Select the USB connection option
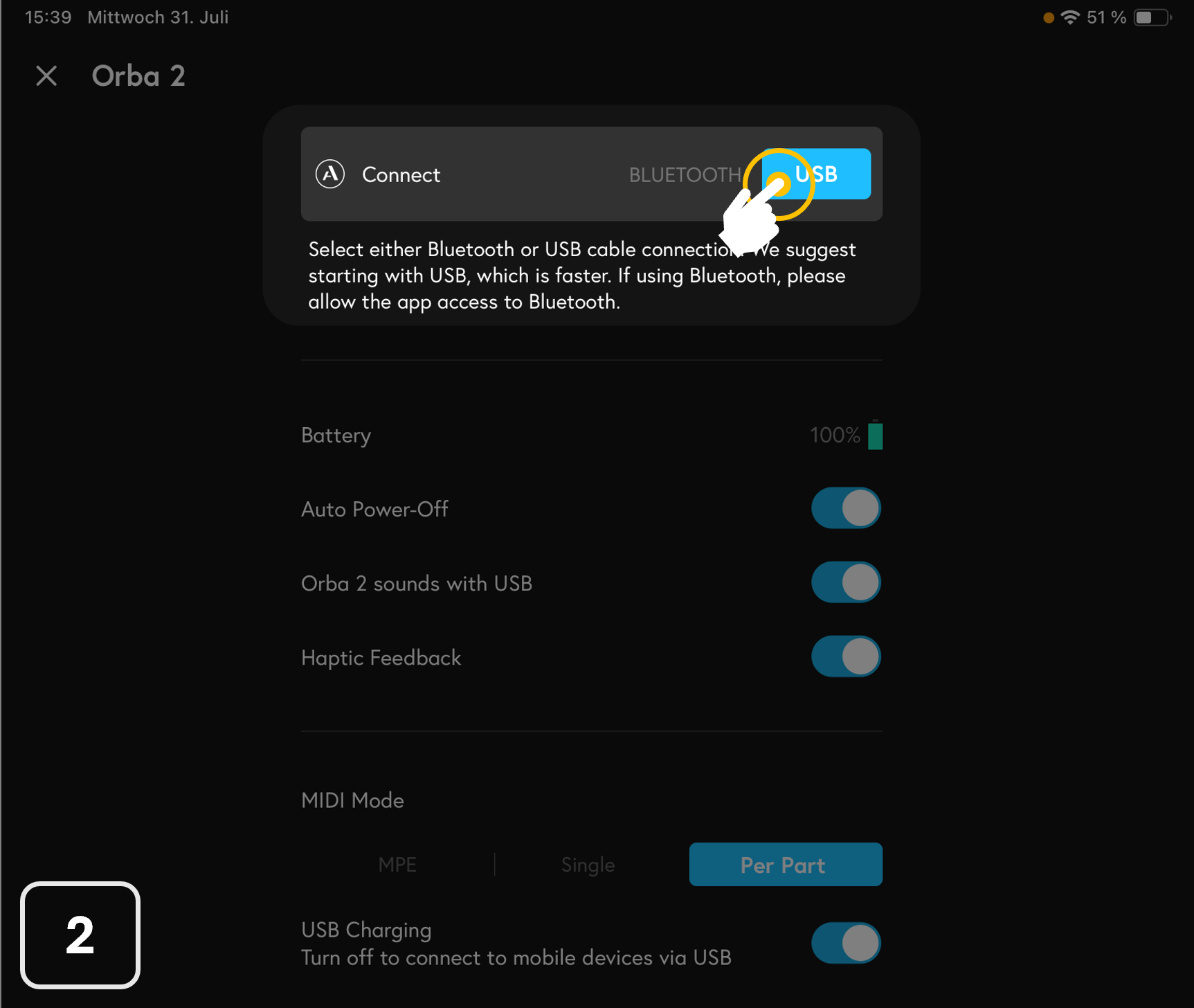Viewport: 1194px width, 1008px height. (816, 174)
